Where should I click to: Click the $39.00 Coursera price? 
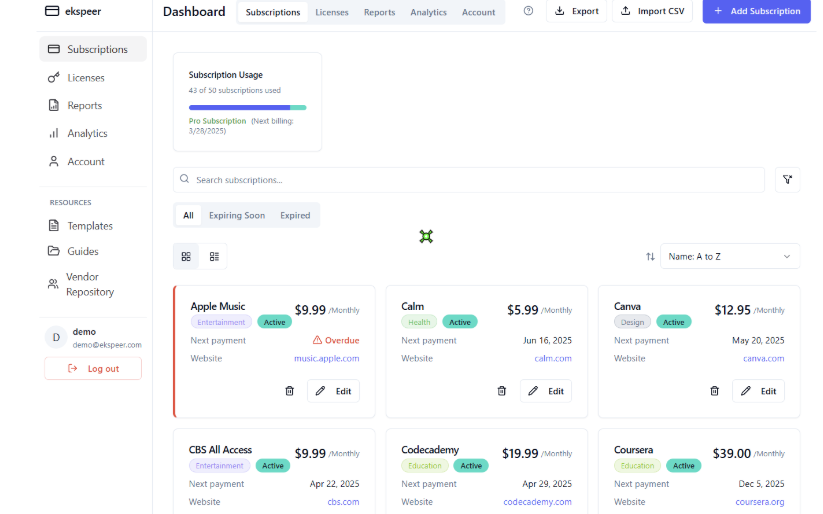731,453
